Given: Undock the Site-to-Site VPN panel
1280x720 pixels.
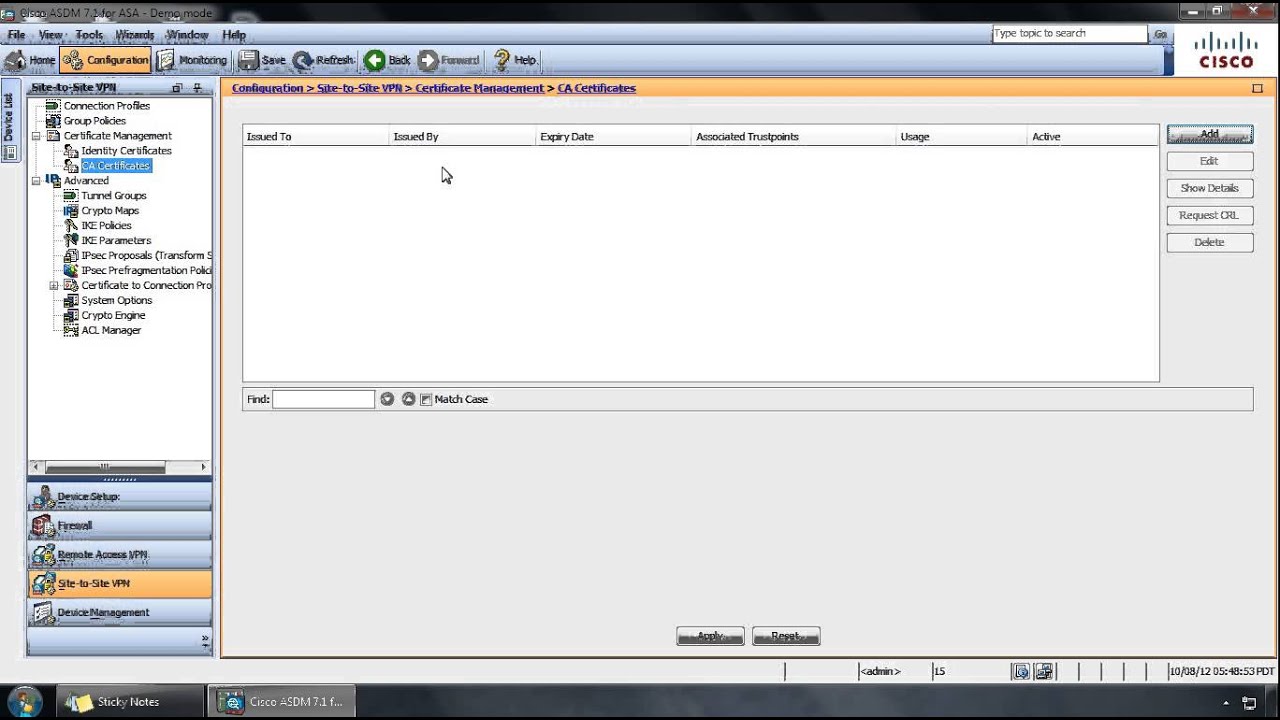Looking at the screenshot, I should (177, 88).
